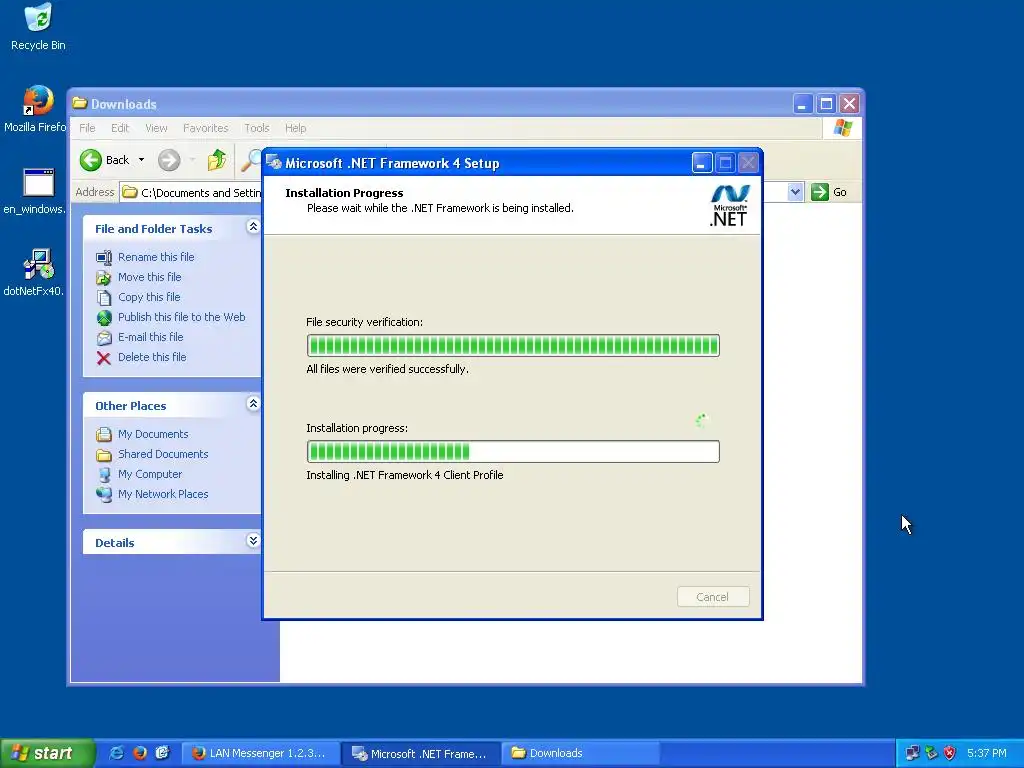Open the View menu in Downloads
The width and height of the screenshot is (1024, 768).
tap(156, 128)
